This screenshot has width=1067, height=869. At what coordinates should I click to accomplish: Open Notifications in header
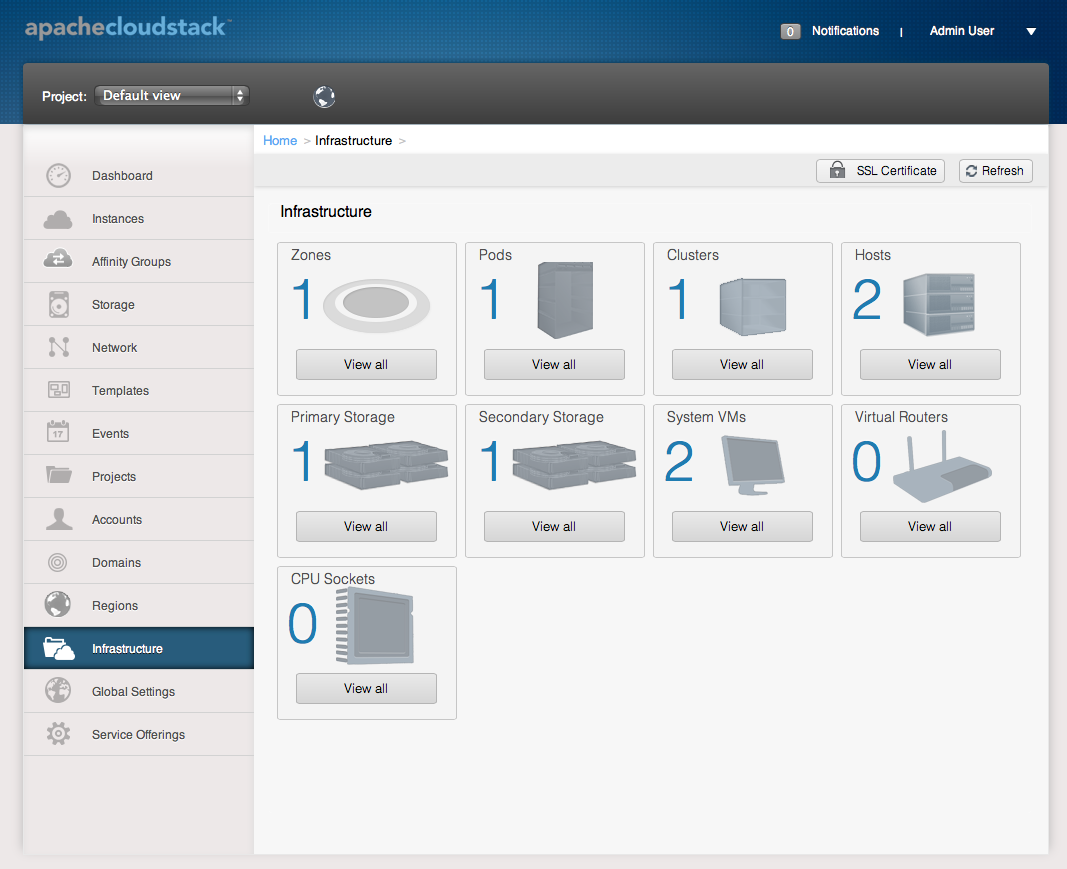(x=845, y=31)
